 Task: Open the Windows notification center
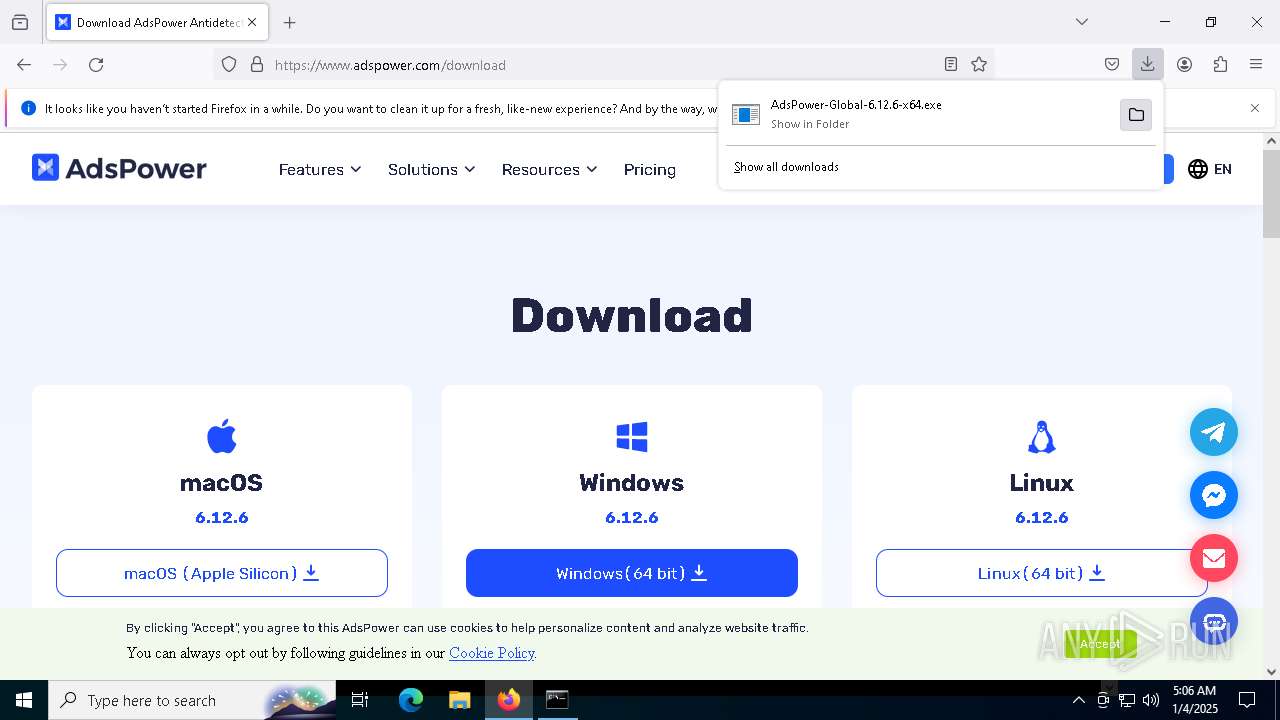(x=1247, y=700)
